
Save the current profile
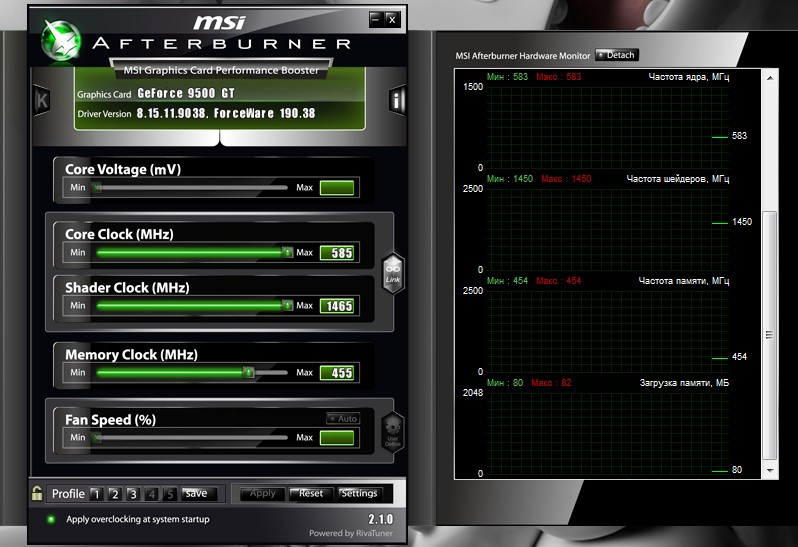coord(199,494)
